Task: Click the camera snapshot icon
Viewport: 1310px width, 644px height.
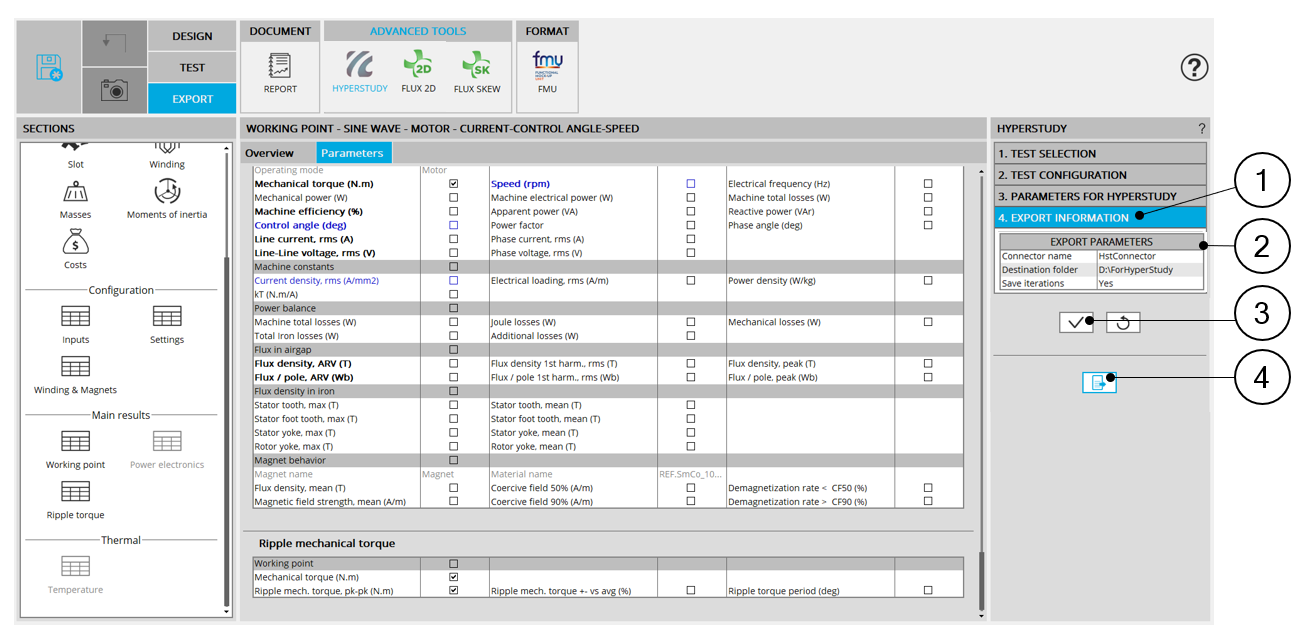Action: (114, 90)
